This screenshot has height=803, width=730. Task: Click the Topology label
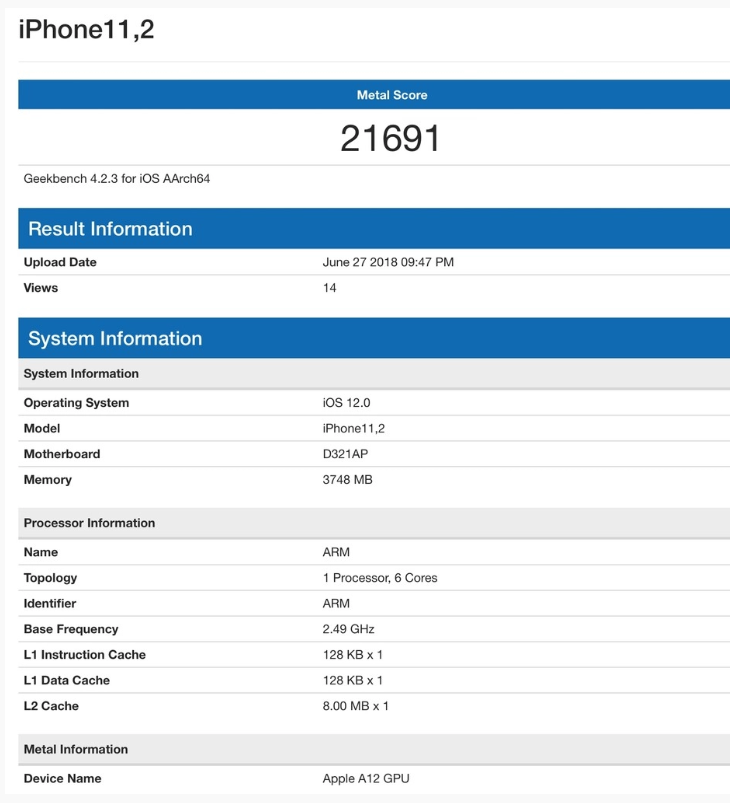pos(50,578)
